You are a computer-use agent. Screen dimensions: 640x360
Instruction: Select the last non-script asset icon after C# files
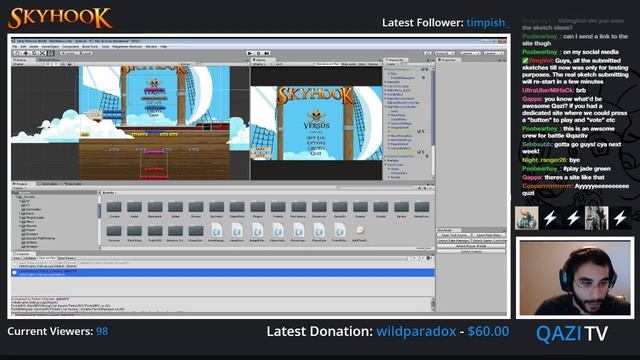360,232
